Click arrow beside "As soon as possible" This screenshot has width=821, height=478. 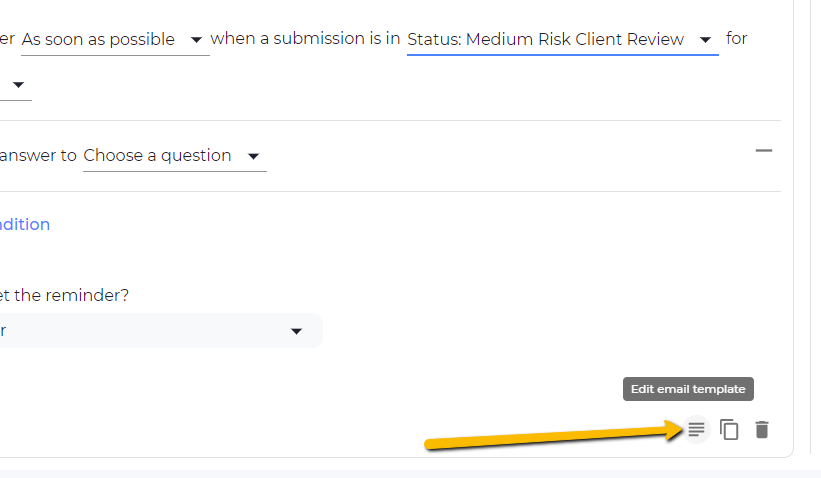(196, 40)
